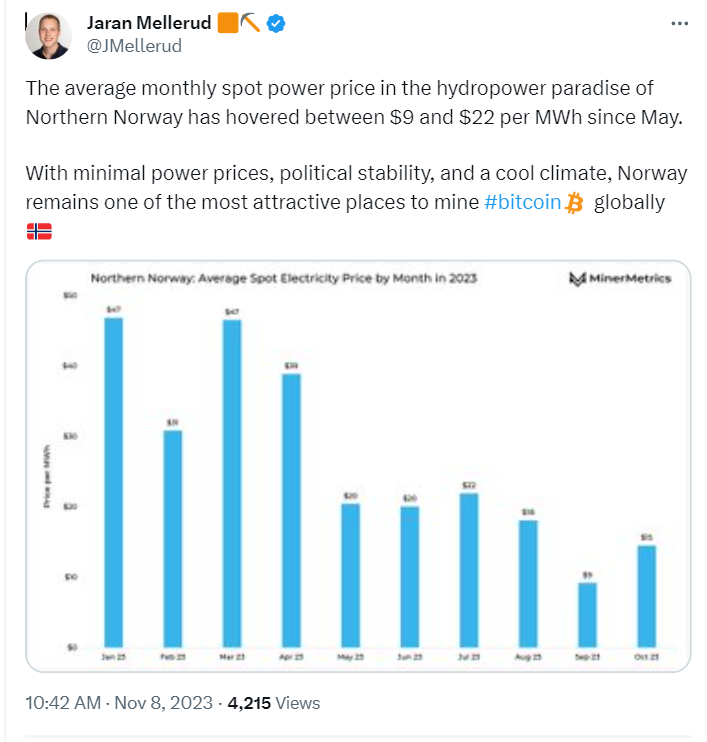Click the orange Bitcoin symbol icon

click(x=574, y=203)
